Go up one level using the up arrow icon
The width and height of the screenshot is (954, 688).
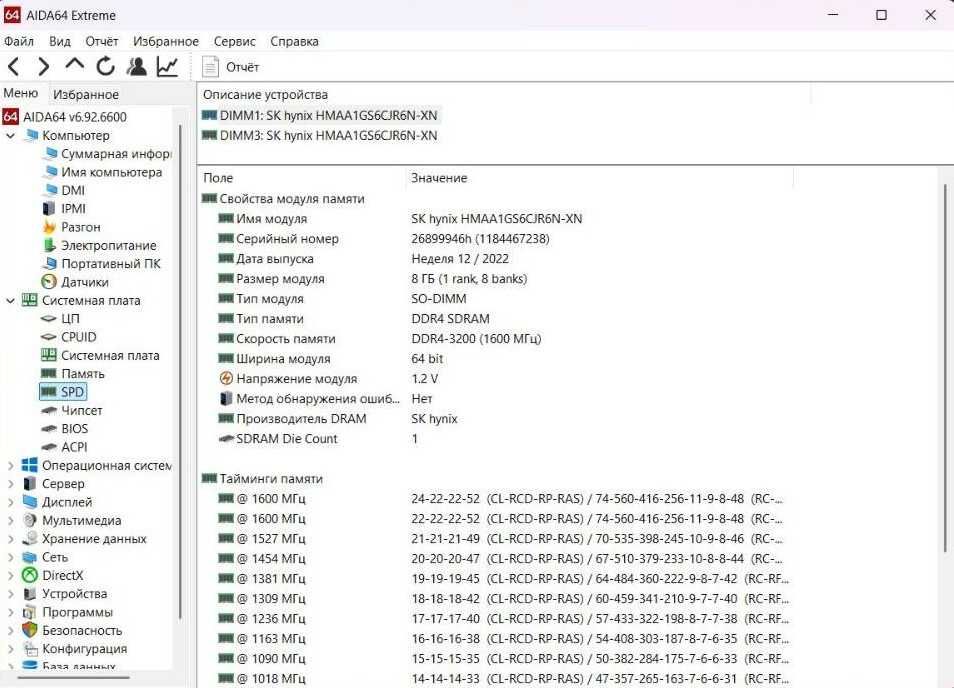click(x=74, y=64)
